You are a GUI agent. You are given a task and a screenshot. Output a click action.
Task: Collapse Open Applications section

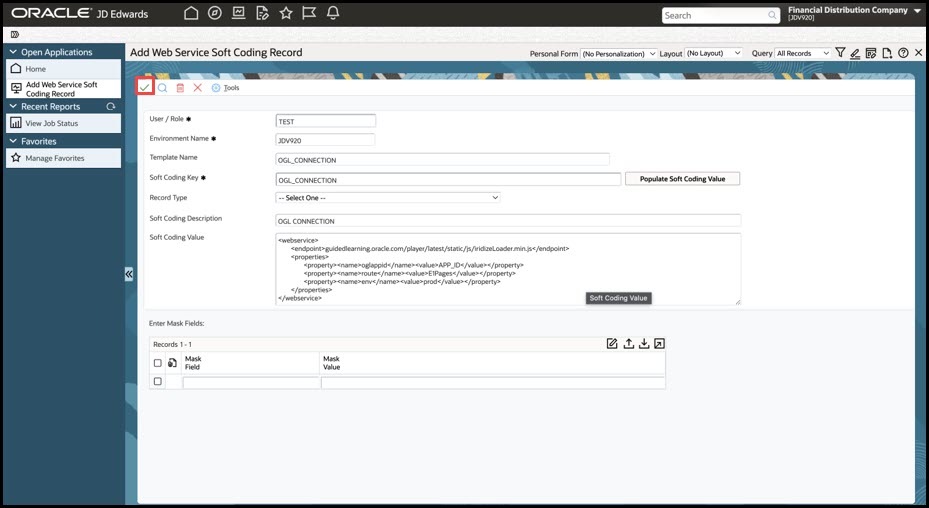click(13, 52)
